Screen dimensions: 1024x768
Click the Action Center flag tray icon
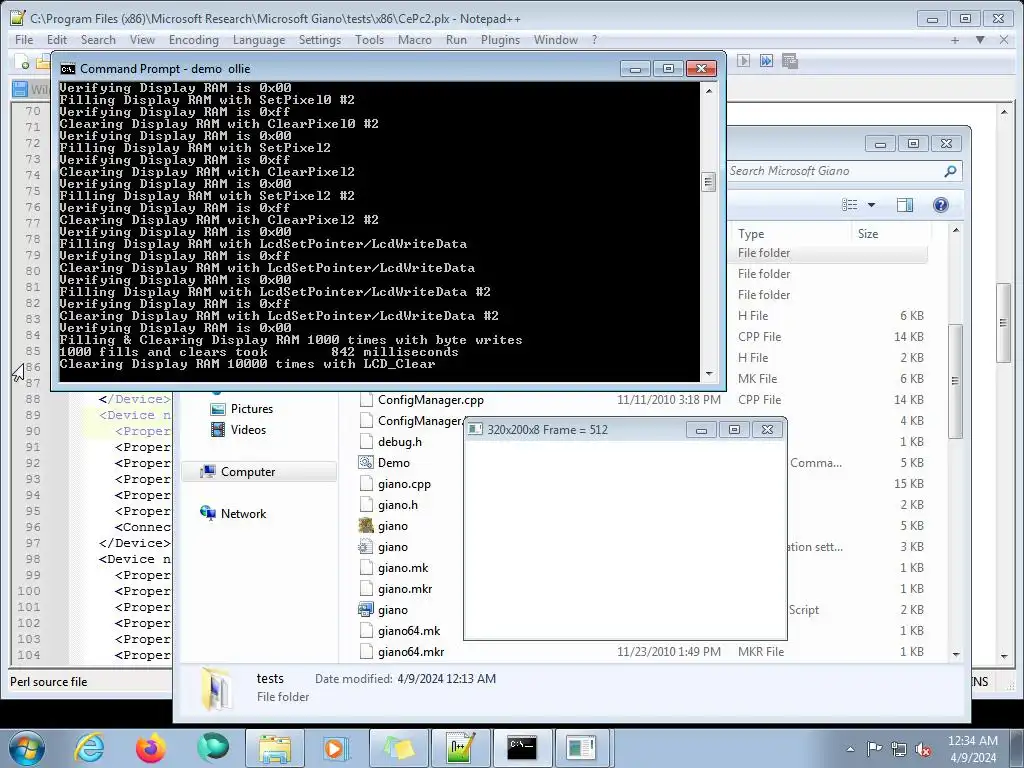click(874, 748)
